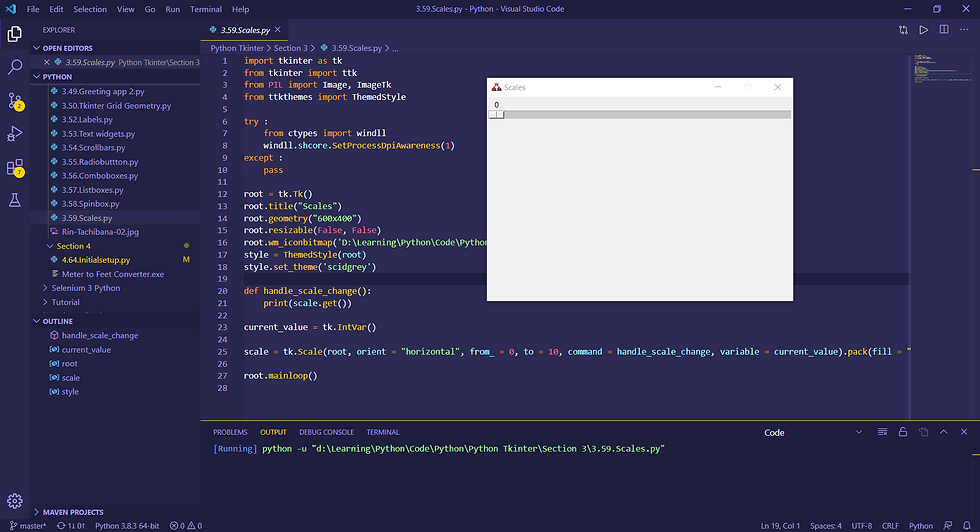The image size is (980, 532).
Task: Split the editor to the right
Action: (944, 30)
